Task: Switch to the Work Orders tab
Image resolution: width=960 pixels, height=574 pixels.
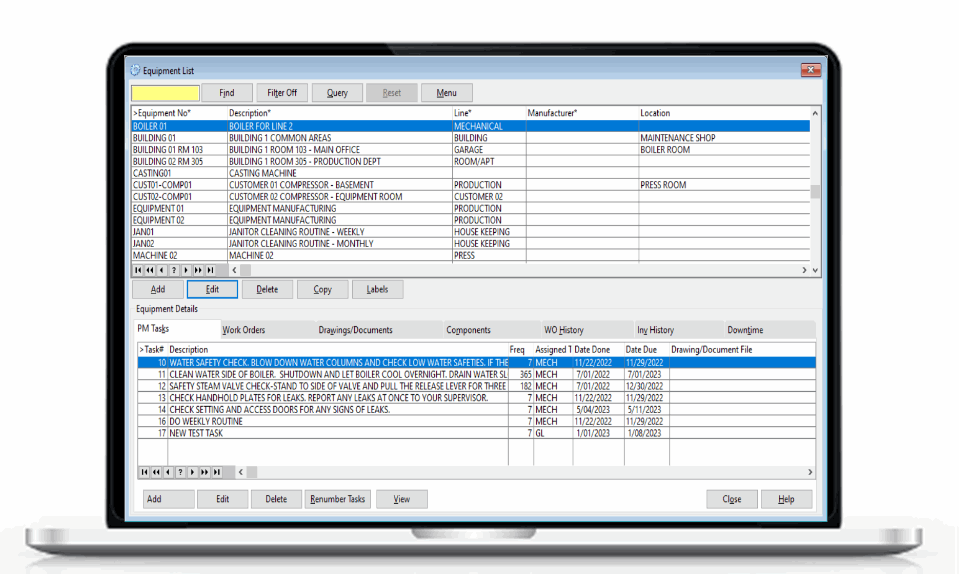Action: coord(243,330)
